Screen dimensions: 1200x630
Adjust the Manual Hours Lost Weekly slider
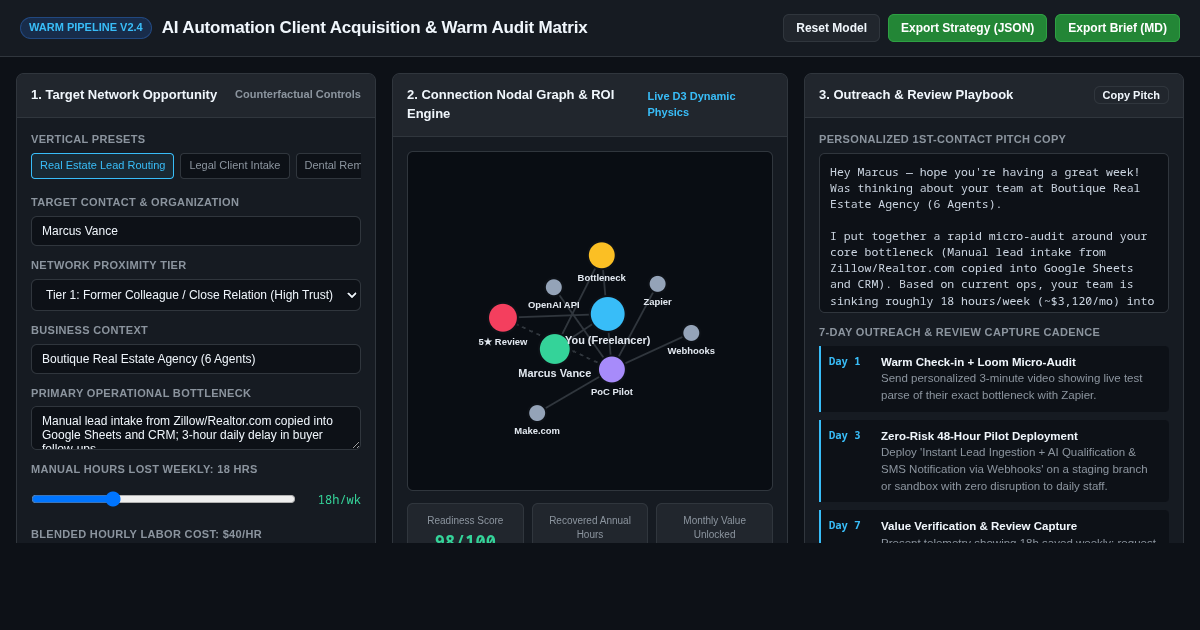pyautogui.click(x=163, y=499)
